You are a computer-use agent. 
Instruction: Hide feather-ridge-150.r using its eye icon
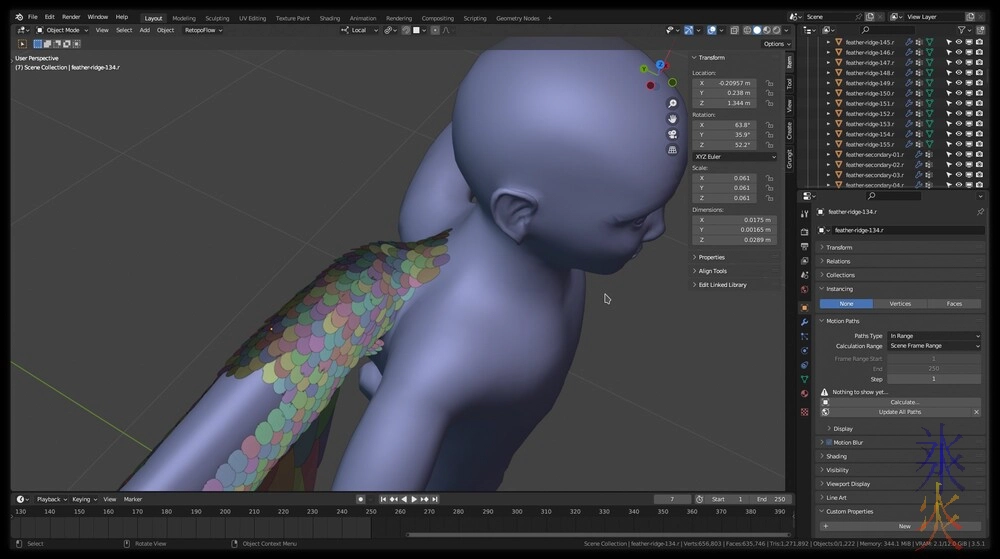click(x=958, y=93)
